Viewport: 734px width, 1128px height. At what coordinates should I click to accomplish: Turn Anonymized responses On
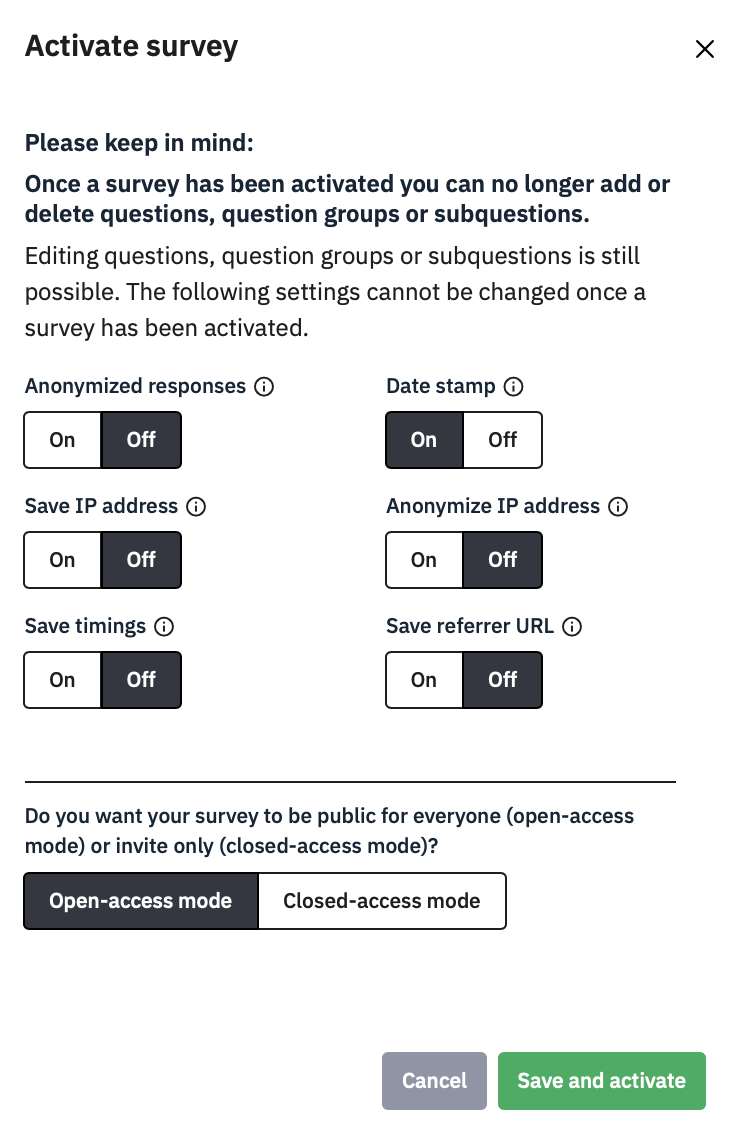tap(63, 440)
